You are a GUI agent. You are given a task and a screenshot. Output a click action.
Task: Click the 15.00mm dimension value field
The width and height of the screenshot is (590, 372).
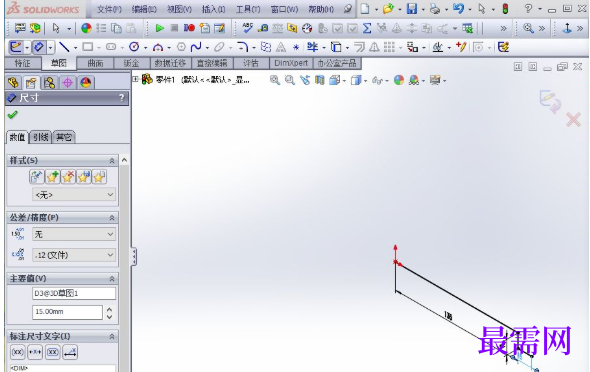(x=67, y=312)
